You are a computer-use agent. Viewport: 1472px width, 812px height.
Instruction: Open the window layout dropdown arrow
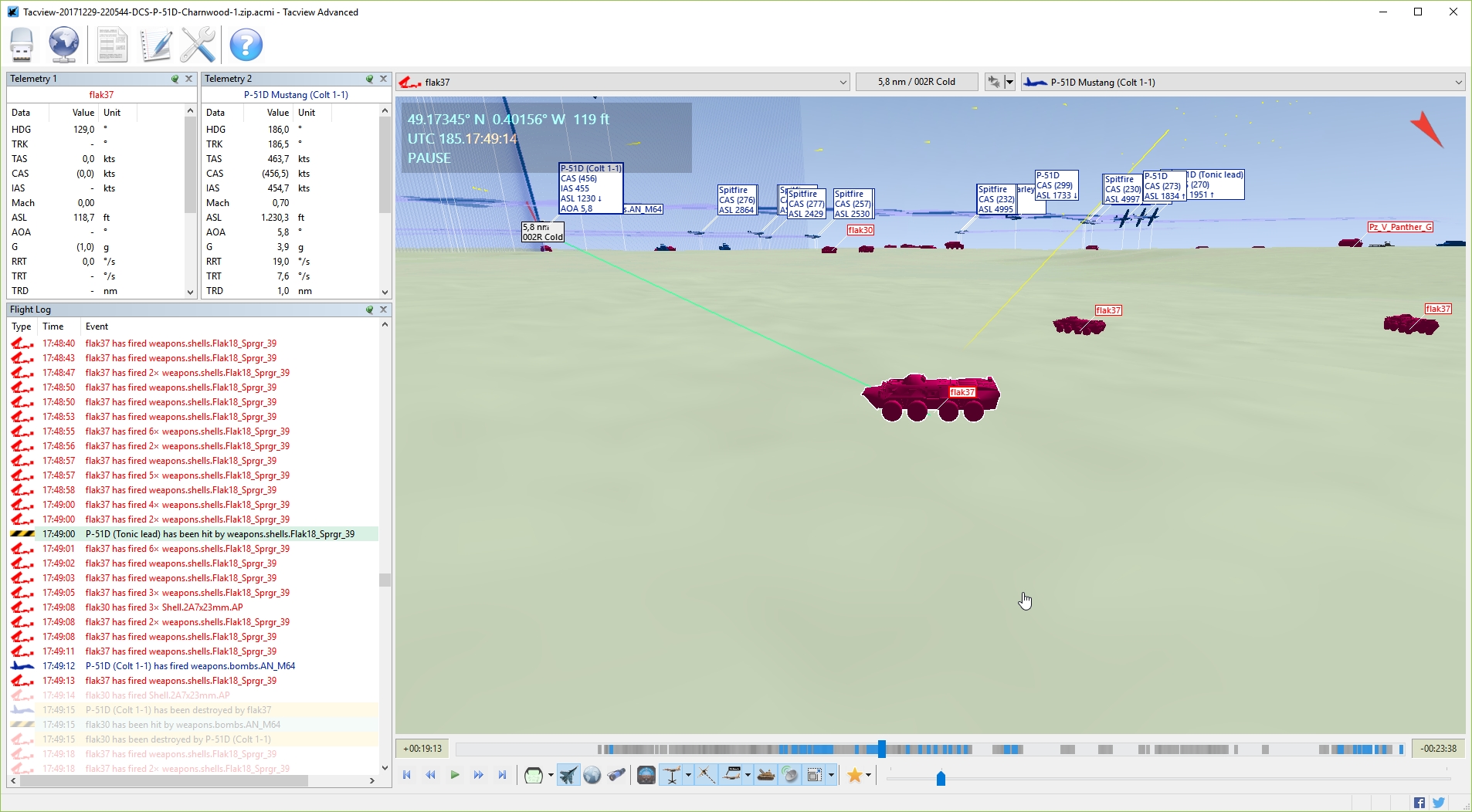(832, 775)
